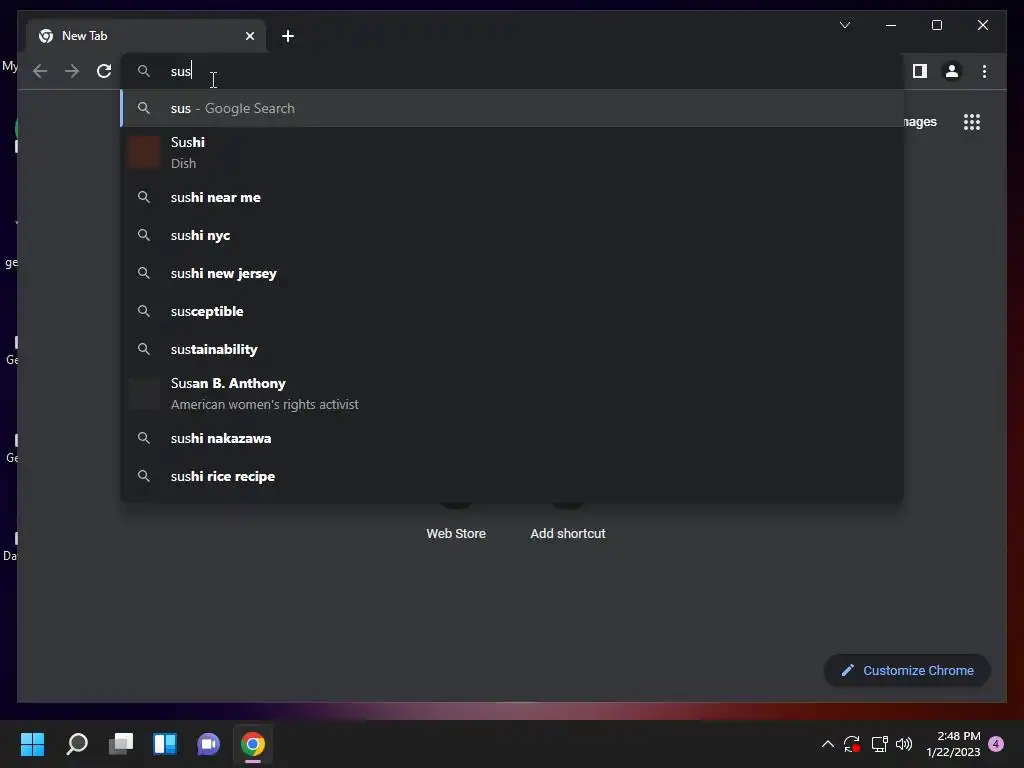Open Windows taskbar search
Screen dimensions: 1024x768
77,744
